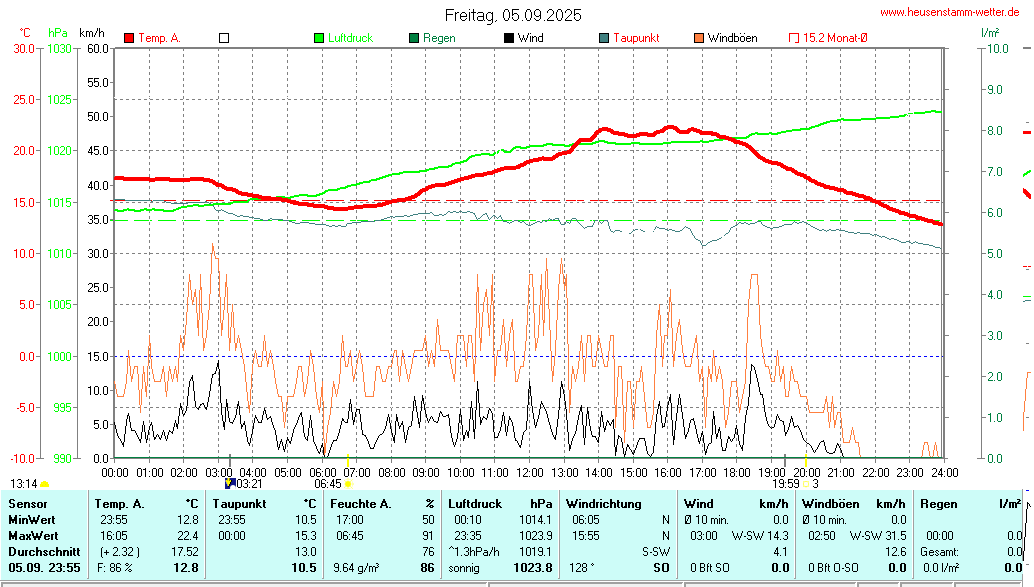Click the dark green Regen legend square

click(414, 38)
